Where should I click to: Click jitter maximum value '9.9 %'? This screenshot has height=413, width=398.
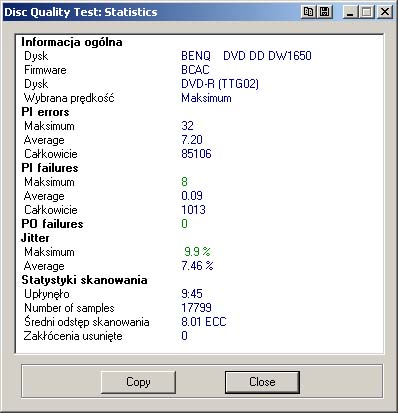point(197,252)
